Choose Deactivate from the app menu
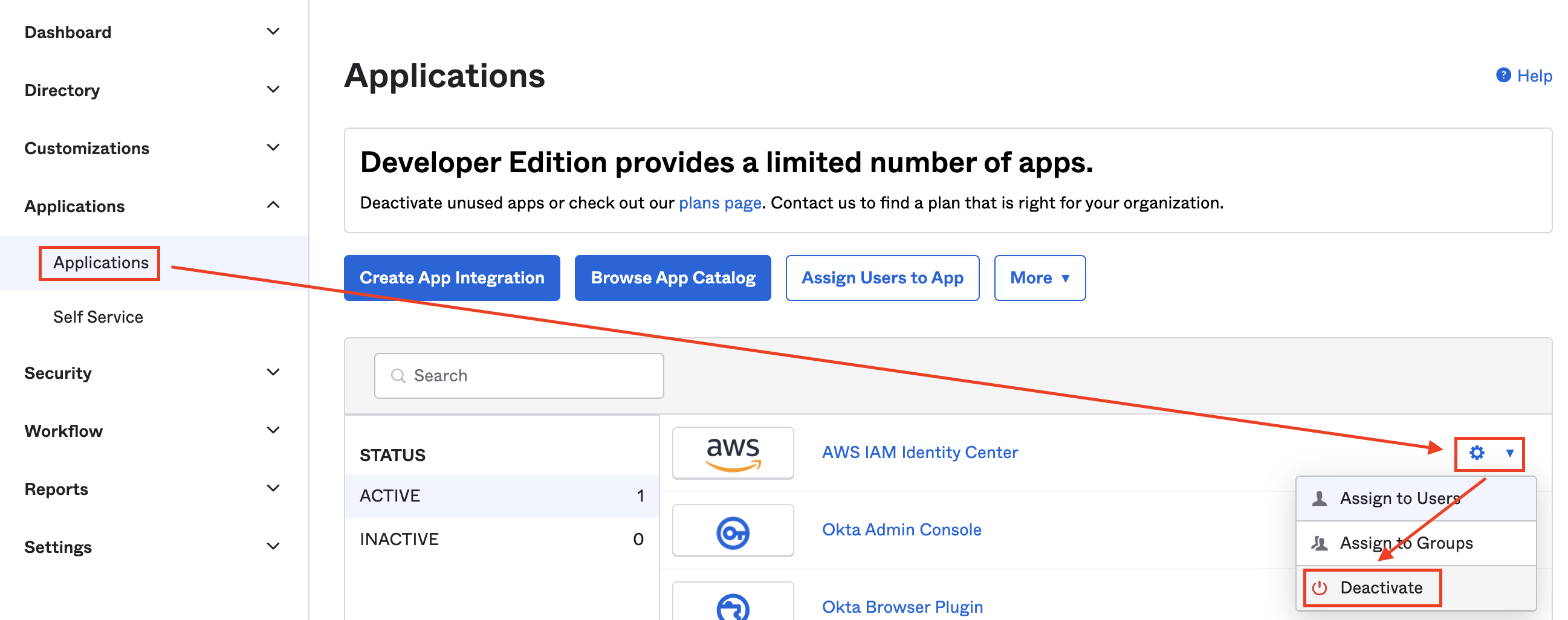Viewport: 1568px width, 620px height. 1416,588
